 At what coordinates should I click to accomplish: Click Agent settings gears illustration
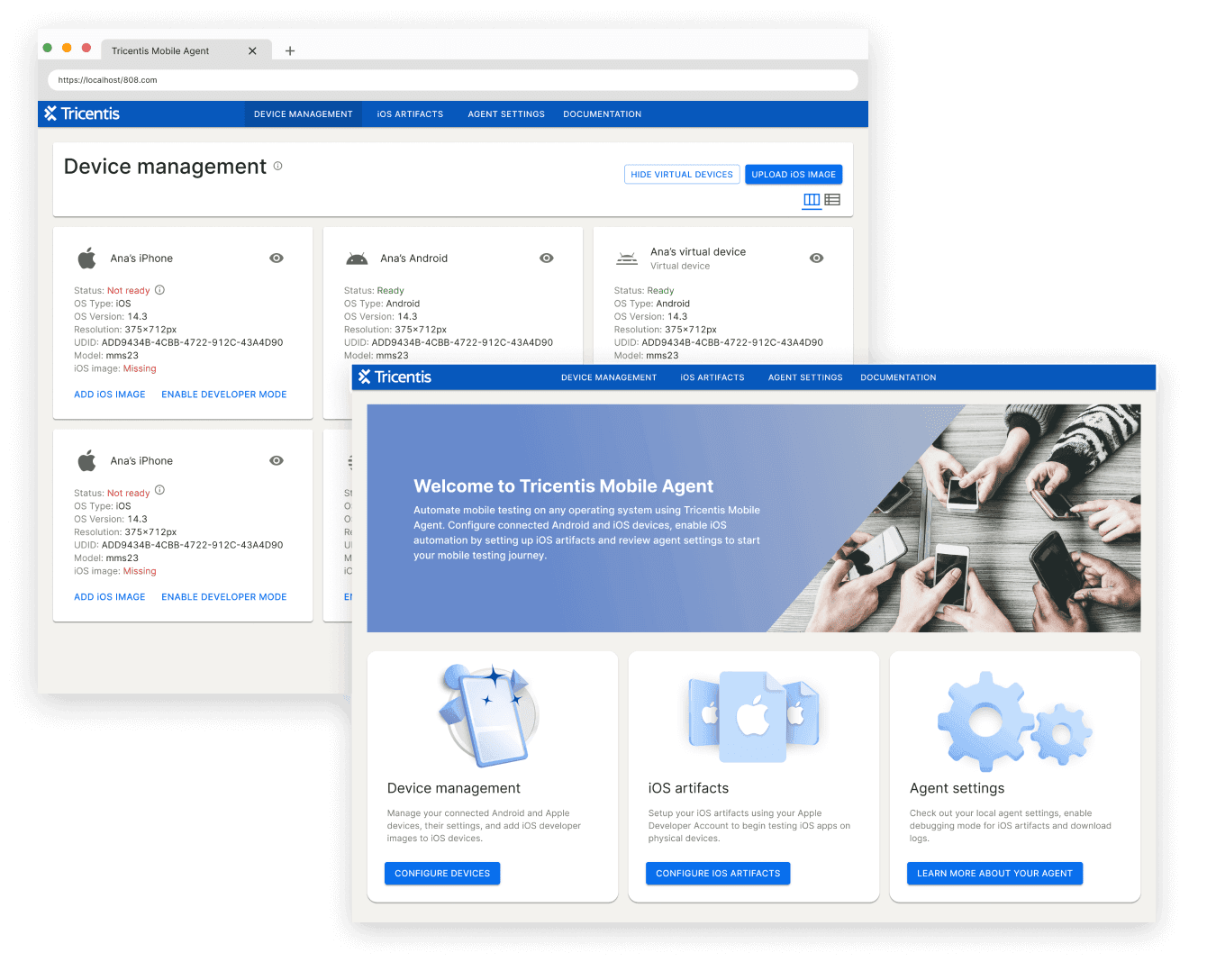pyautogui.click(x=1013, y=721)
